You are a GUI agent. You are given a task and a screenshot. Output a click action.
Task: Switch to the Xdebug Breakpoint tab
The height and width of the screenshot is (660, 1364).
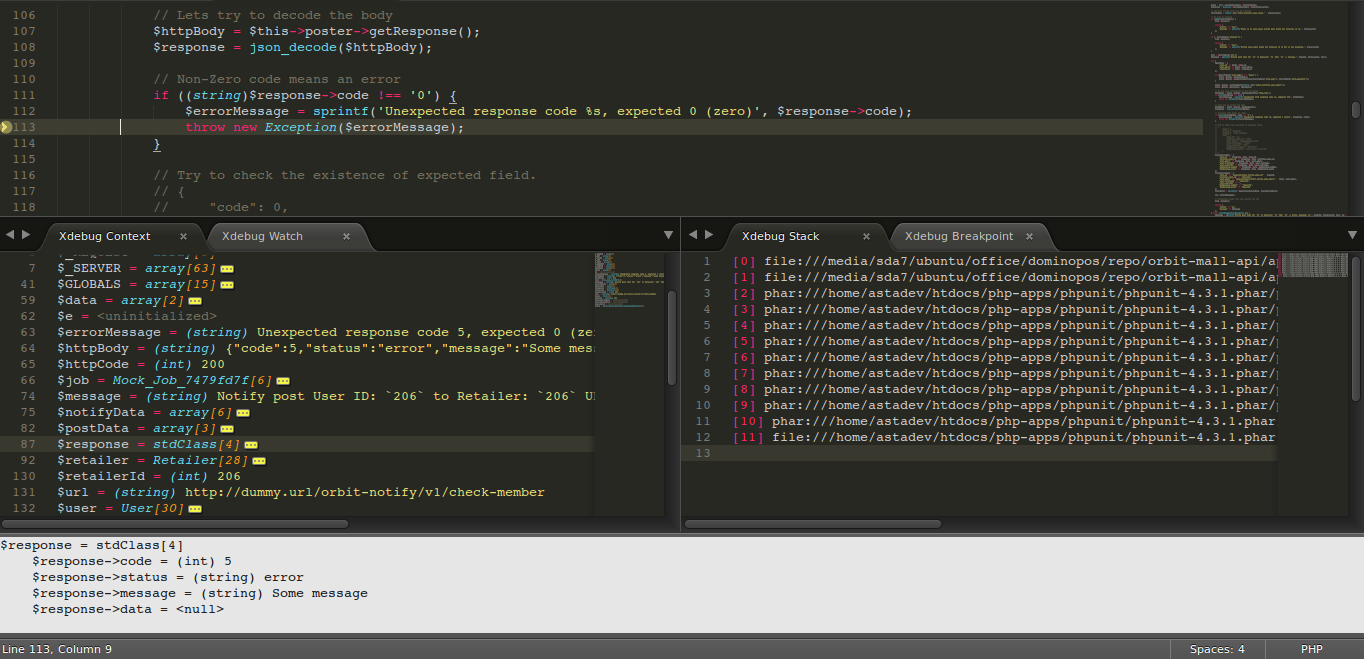pyautogui.click(x=960, y=236)
